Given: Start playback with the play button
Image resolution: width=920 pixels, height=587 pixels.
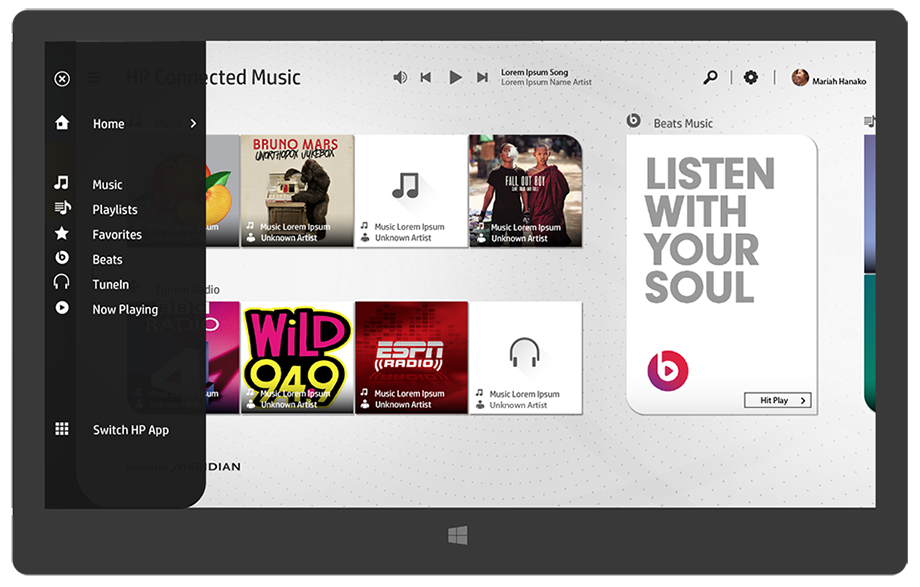Looking at the screenshot, I should (x=455, y=77).
